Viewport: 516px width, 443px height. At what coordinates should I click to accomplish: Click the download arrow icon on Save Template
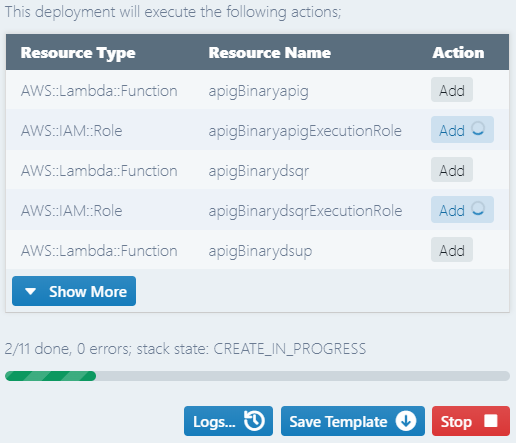click(406, 421)
